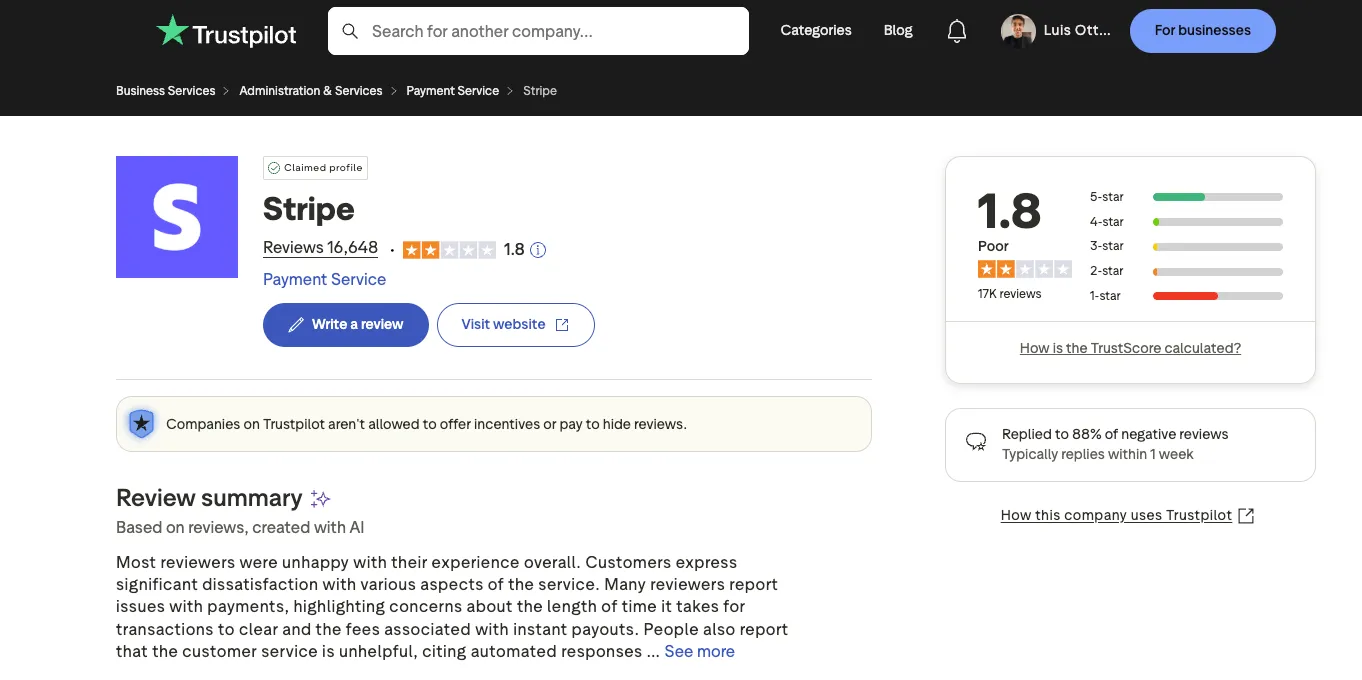Open the Reviews 16,648 link

pyautogui.click(x=320, y=247)
